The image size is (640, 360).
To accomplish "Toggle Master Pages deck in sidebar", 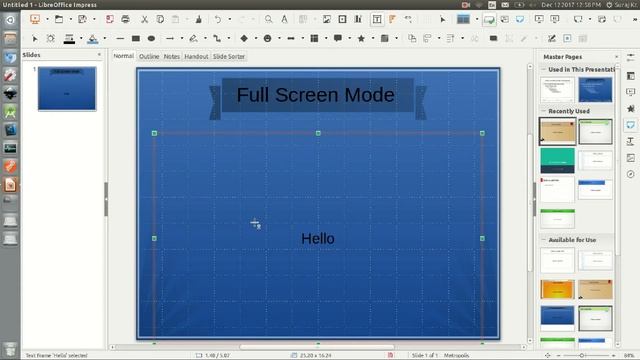I will tap(631, 125).
